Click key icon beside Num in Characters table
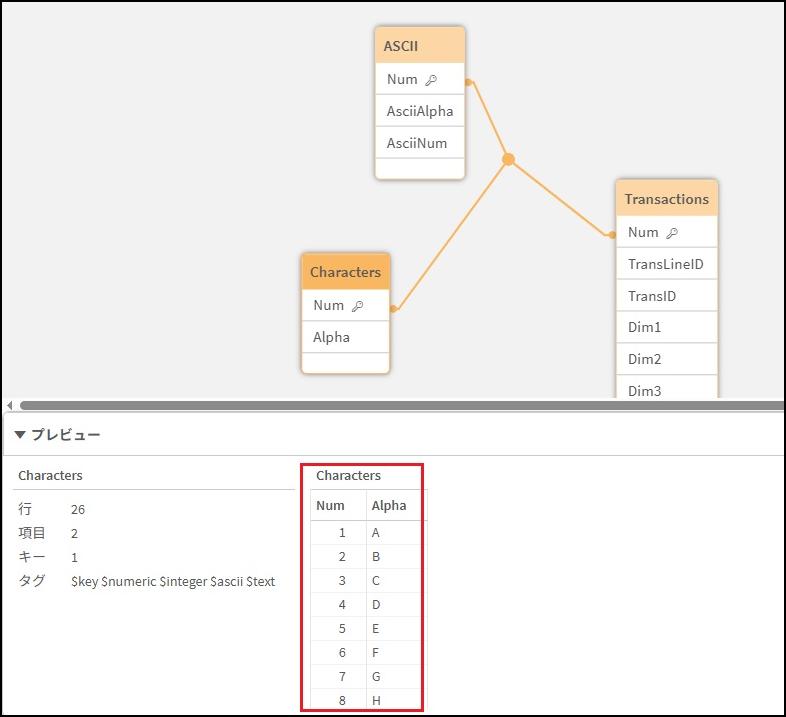Screen dimensions: 786x717 point(357,306)
